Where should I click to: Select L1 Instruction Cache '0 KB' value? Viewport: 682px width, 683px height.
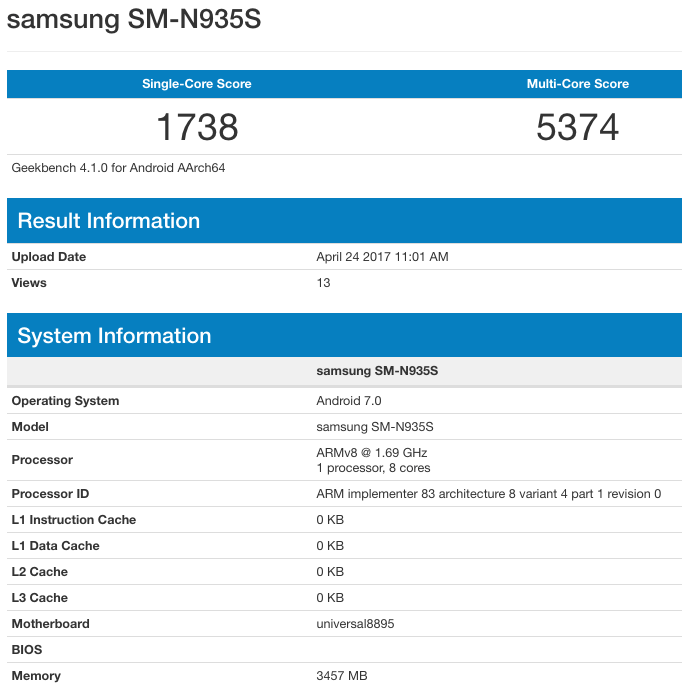[330, 520]
